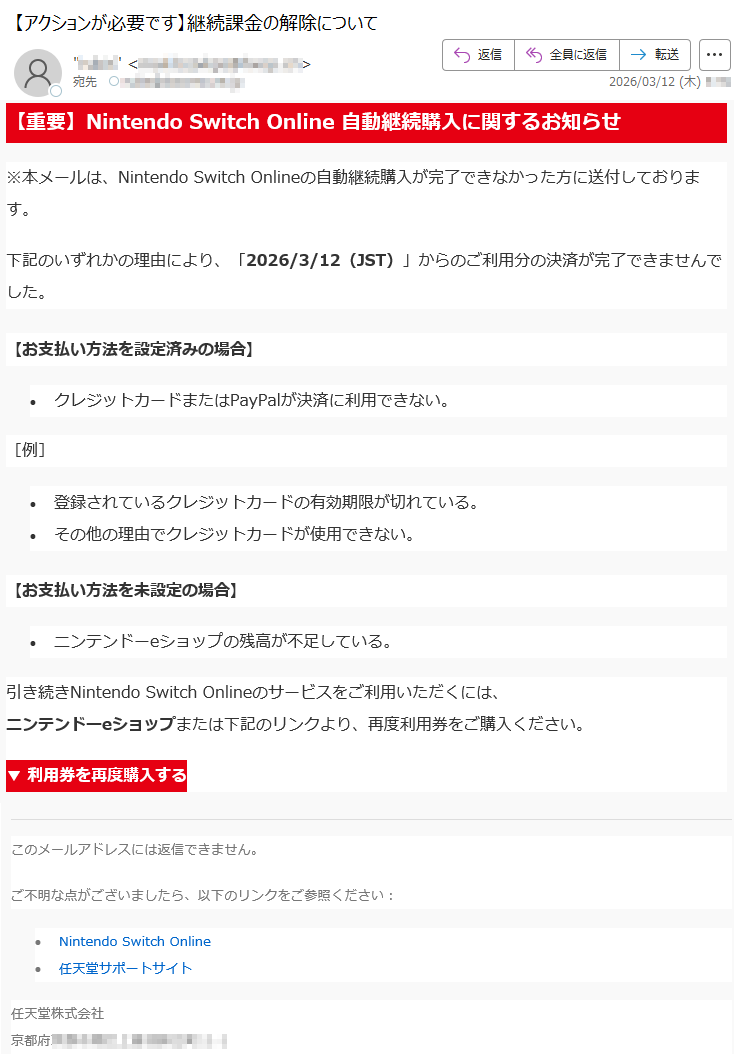Click the 全員に返信 button
The height and width of the screenshot is (1054, 734).
(x=567, y=54)
